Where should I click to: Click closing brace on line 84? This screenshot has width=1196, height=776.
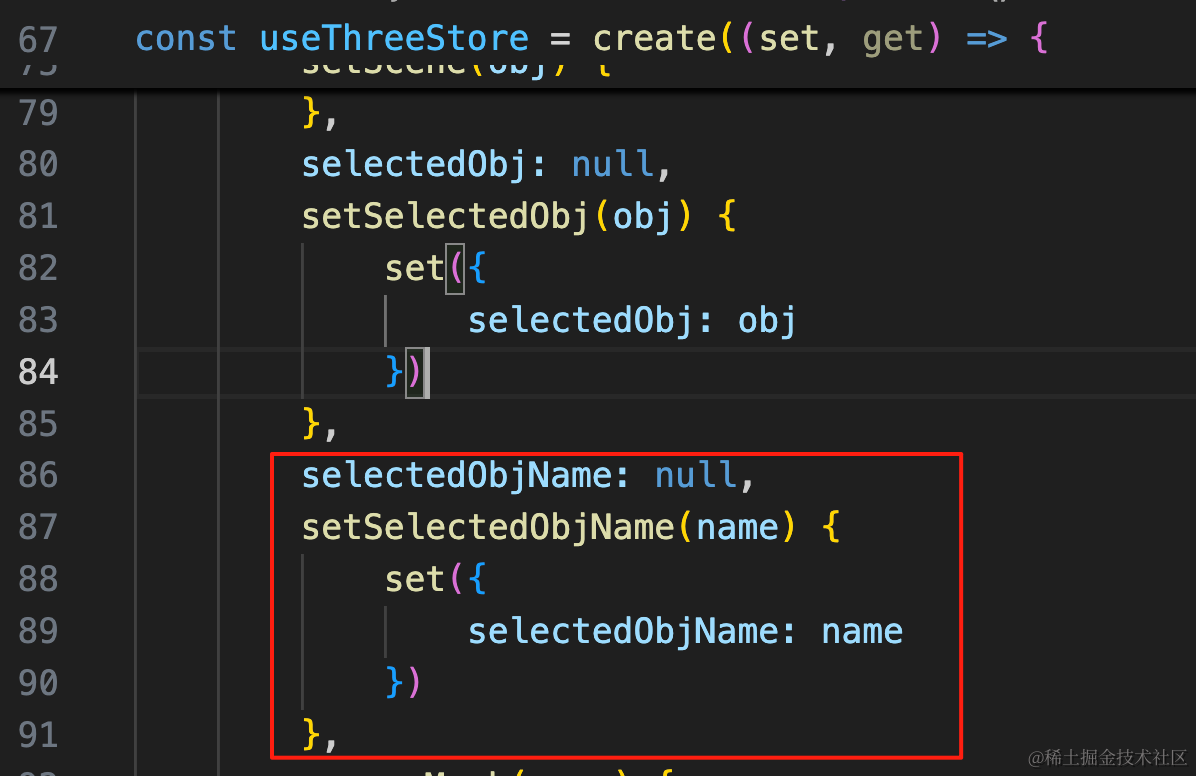394,372
